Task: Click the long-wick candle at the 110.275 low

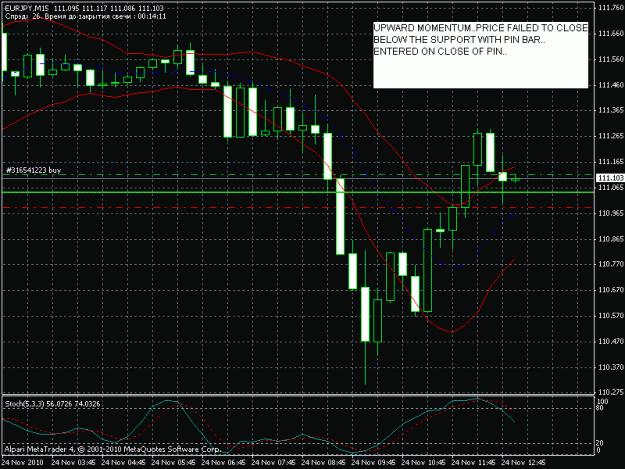Action: (x=365, y=315)
